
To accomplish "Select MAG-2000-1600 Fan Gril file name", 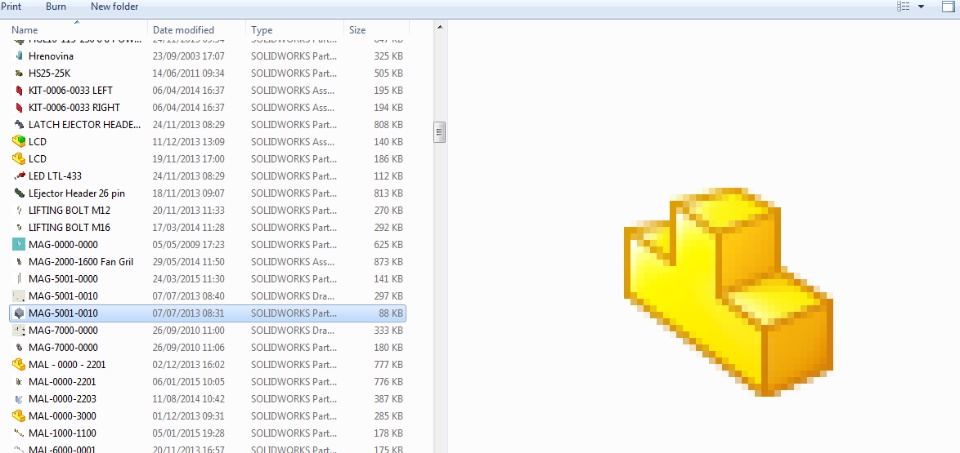I will pyautogui.click(x=81, y=261).
